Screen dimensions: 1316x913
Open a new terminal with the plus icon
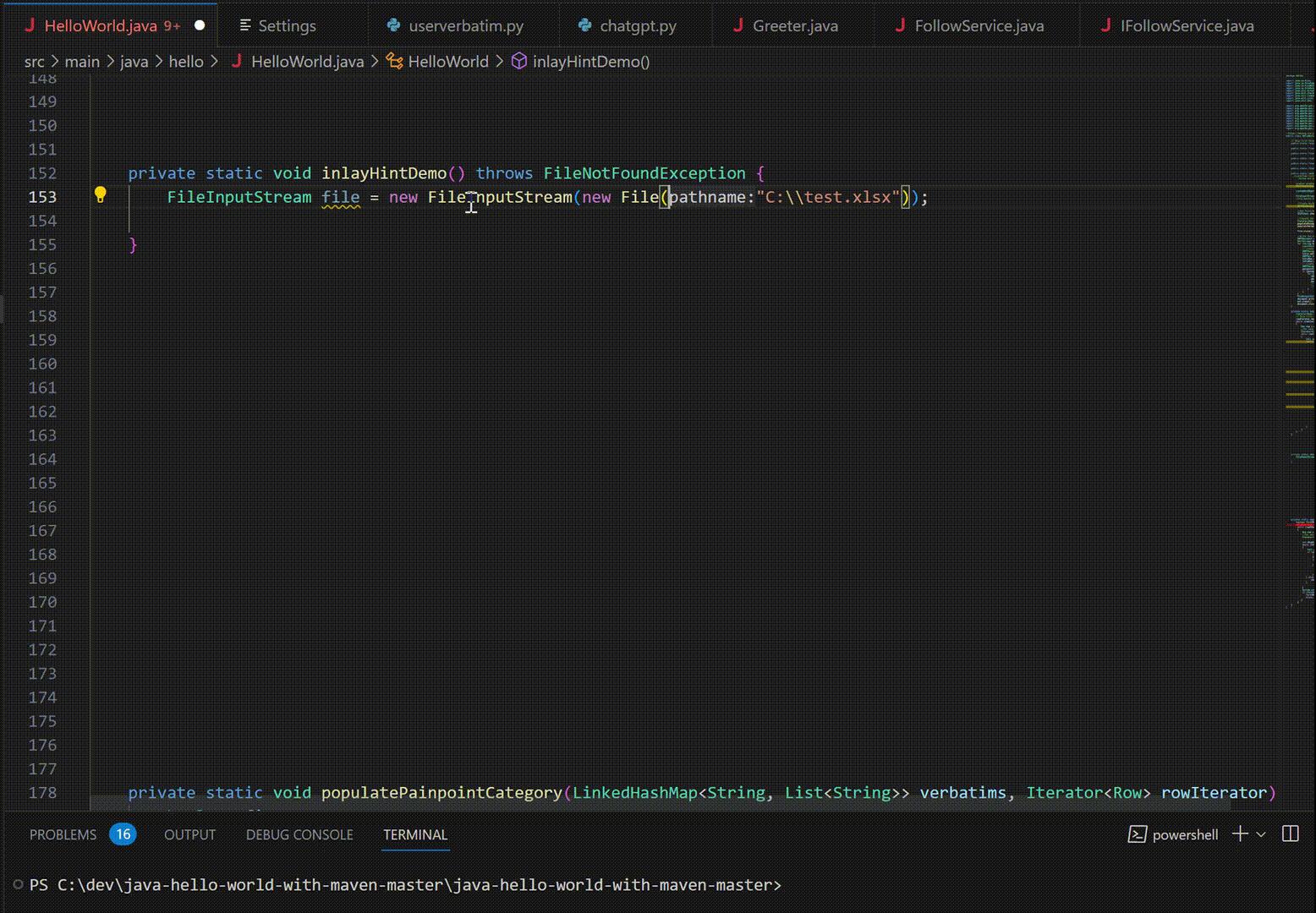click(1240, 834)
